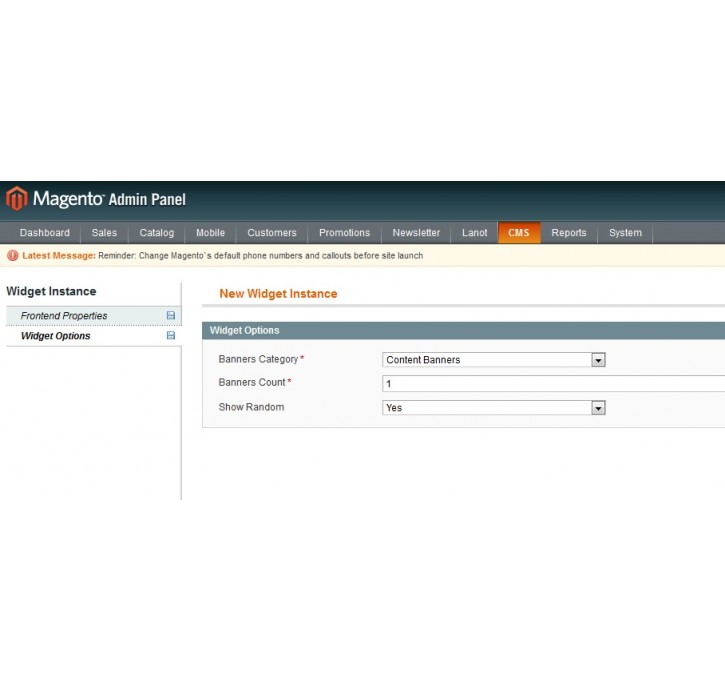
Task: Open the Catalog menu
Action: 156,233
